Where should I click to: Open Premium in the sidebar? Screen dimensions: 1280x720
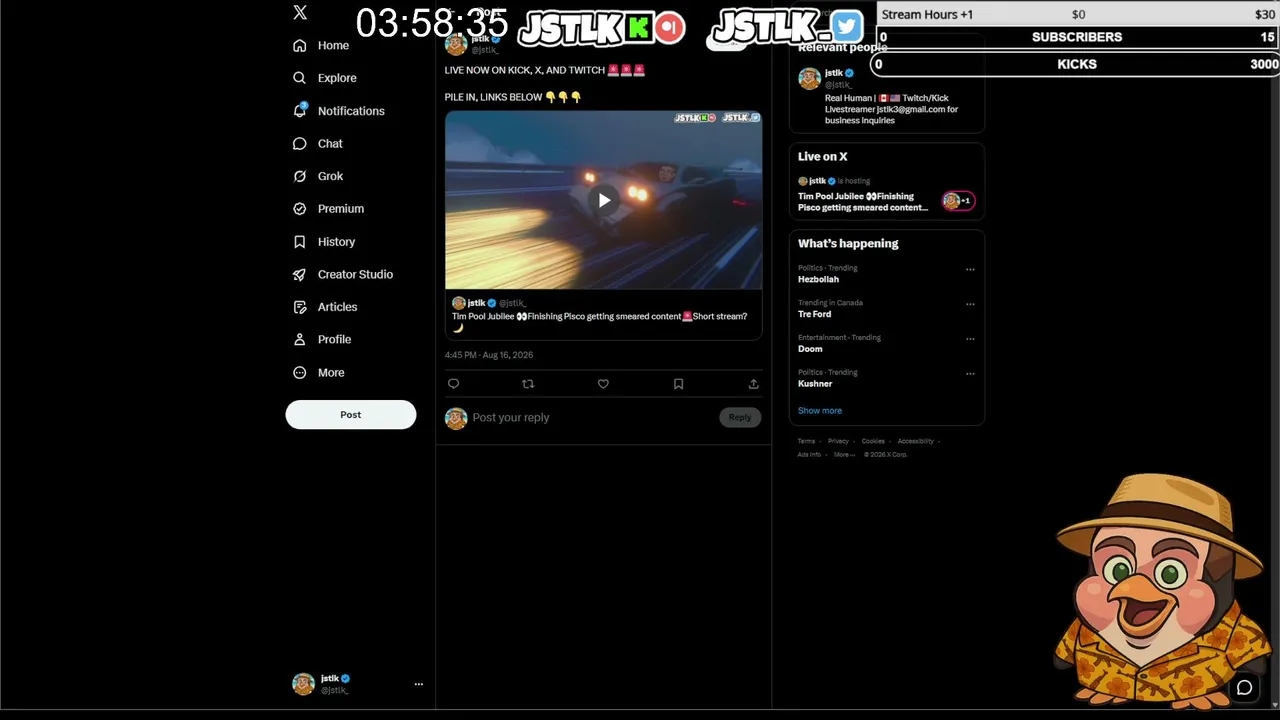(328, 209)
